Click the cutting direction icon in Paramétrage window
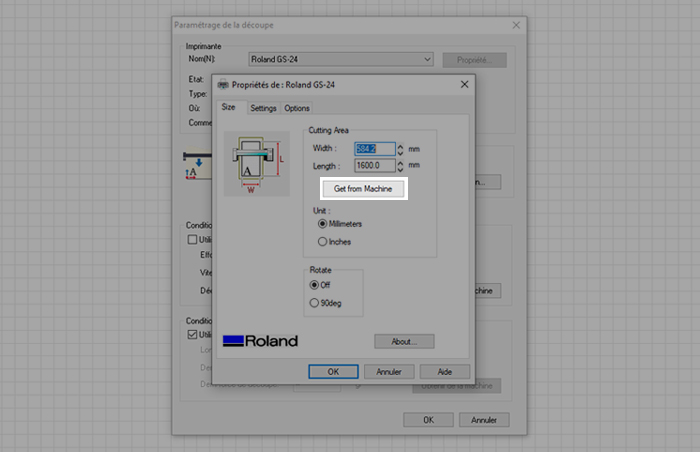The height and width of the screenshot is (452, 700). click(x=197, y=164)
